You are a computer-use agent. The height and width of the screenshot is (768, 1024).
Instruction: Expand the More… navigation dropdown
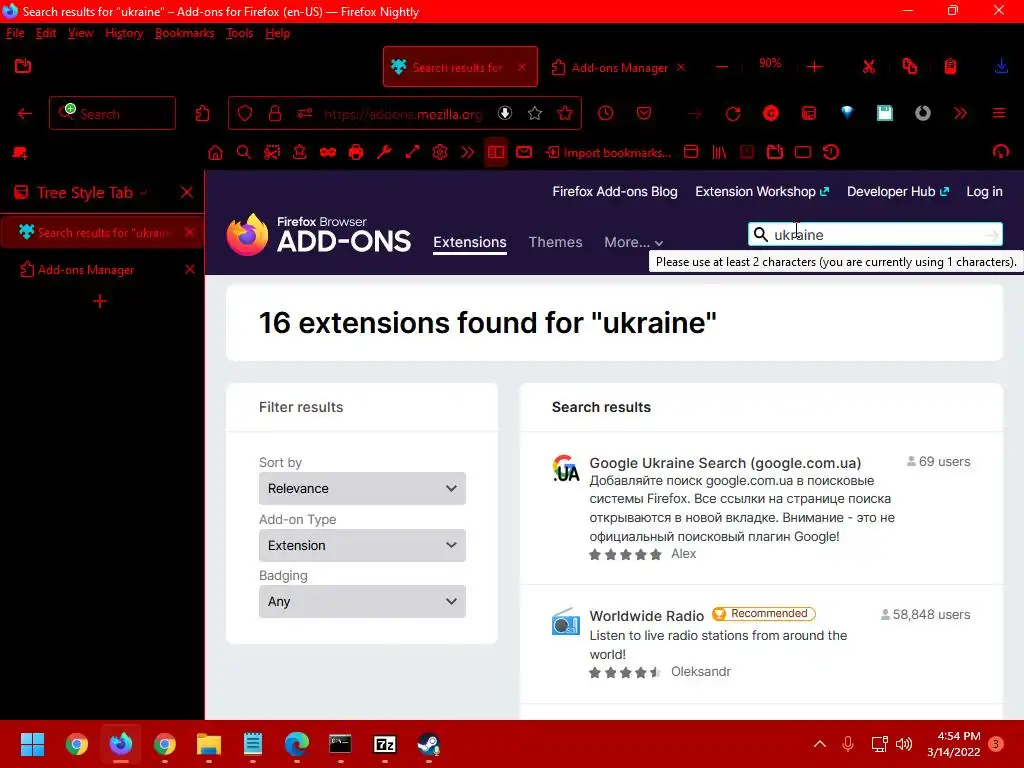pyautogui.click(x=633, y=242)
